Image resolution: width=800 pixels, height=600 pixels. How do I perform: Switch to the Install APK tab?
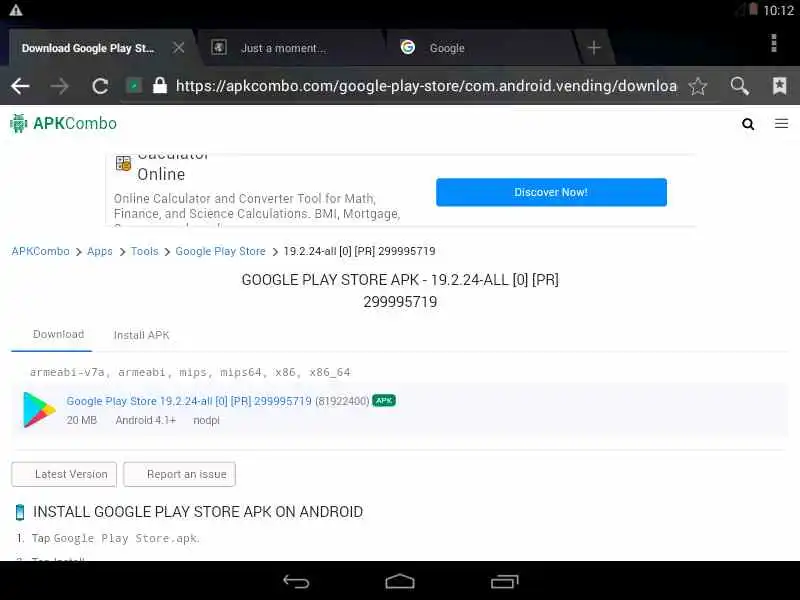pos(141,335)
